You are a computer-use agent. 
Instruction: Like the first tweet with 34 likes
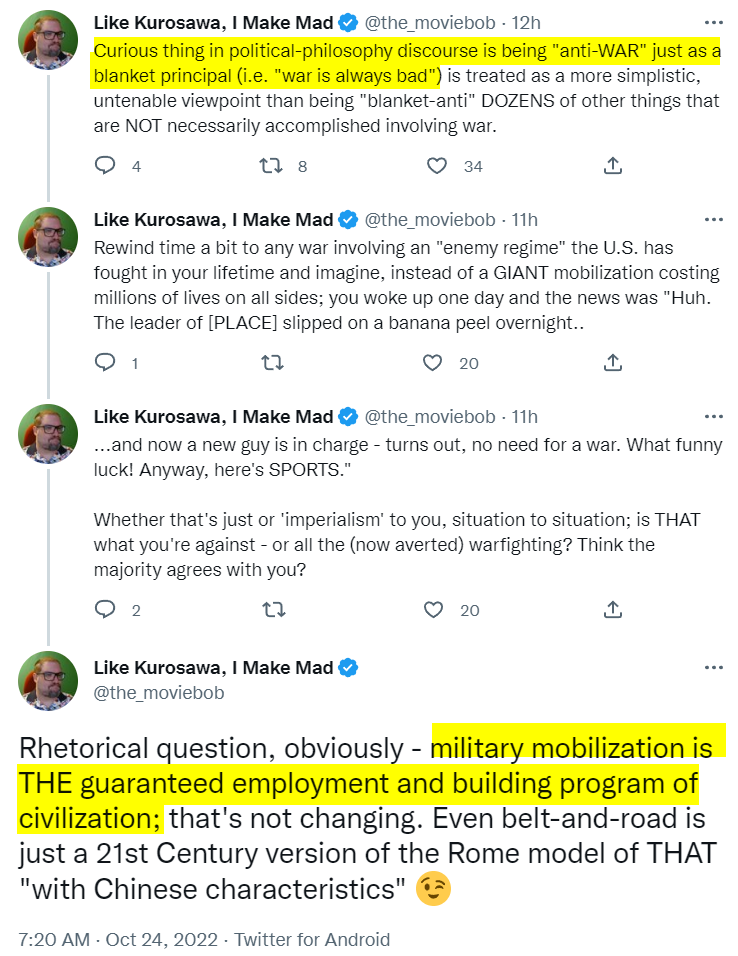click(434, 166)
